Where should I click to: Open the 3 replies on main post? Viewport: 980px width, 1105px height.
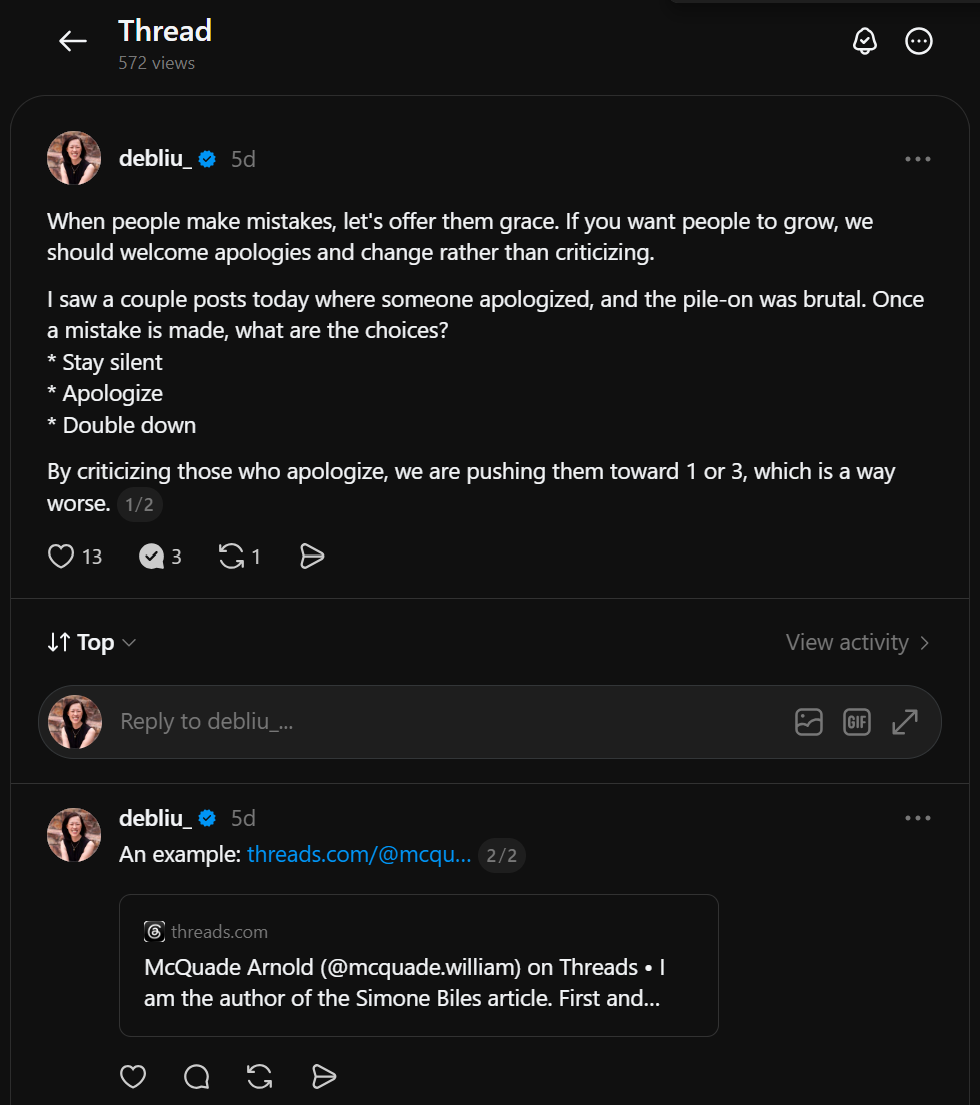coord(161,556)
